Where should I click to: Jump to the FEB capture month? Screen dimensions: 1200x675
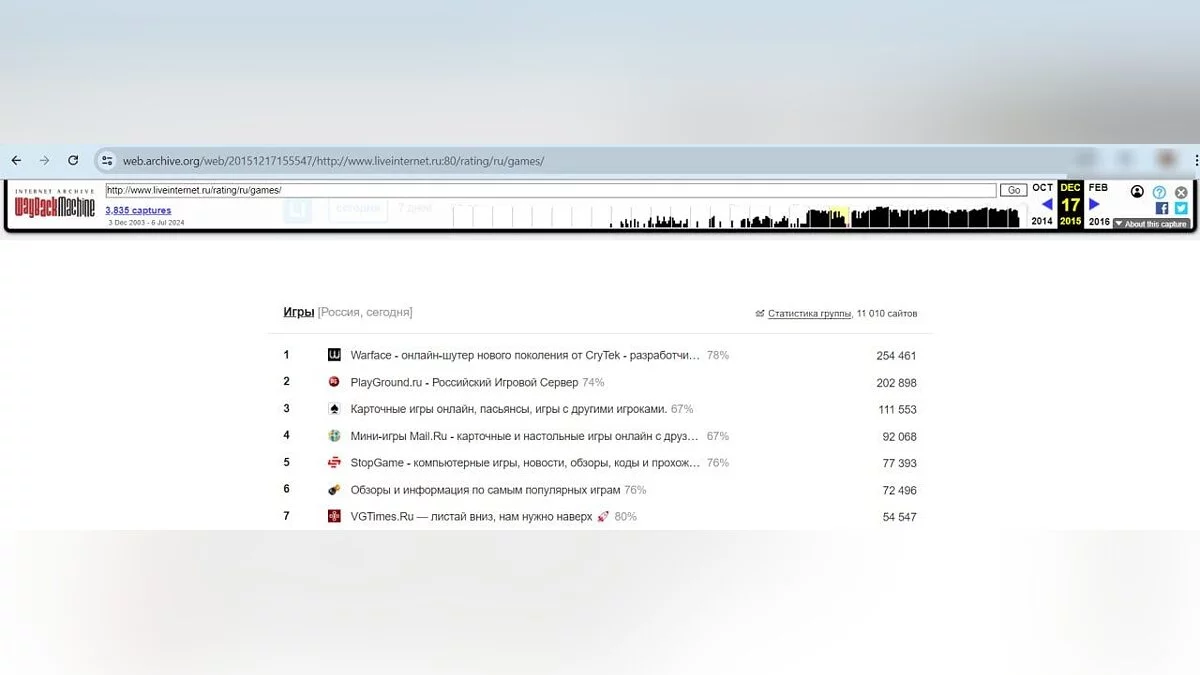tap(1098, 188)
